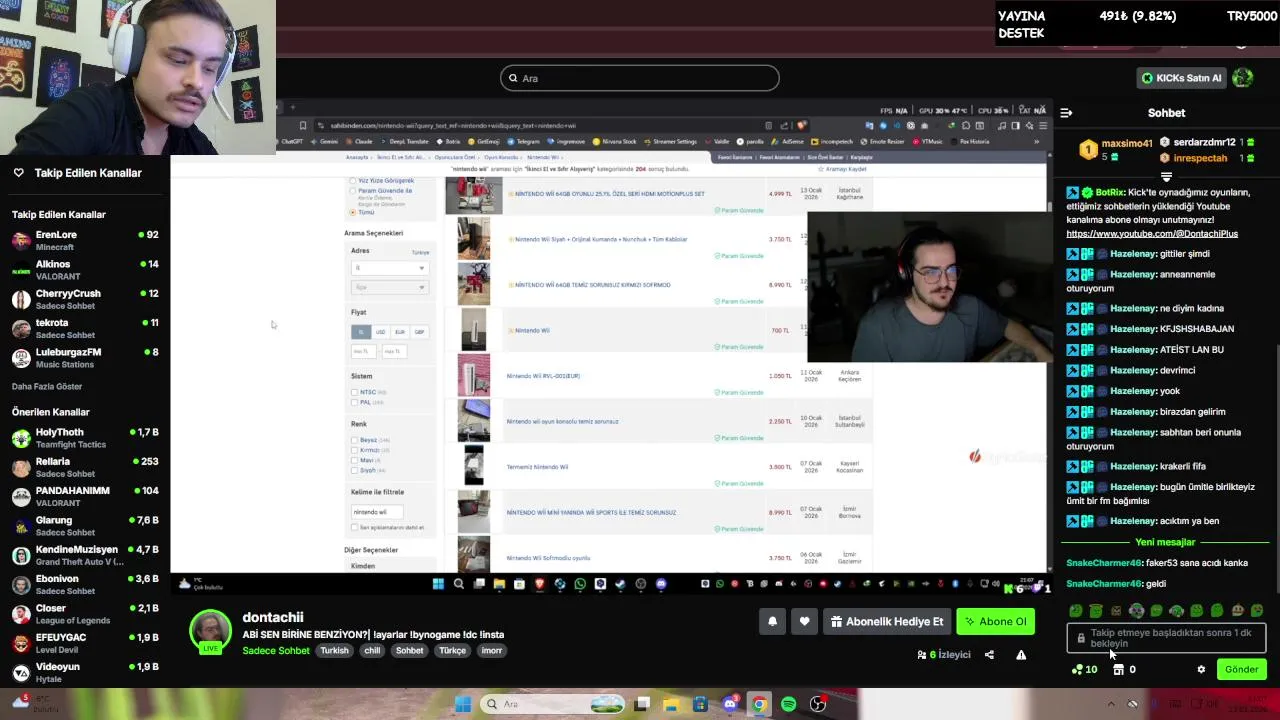The image size is (1280, 720).
Task: Click the notification bell icon for dontachii
Action: coord(772,621)
